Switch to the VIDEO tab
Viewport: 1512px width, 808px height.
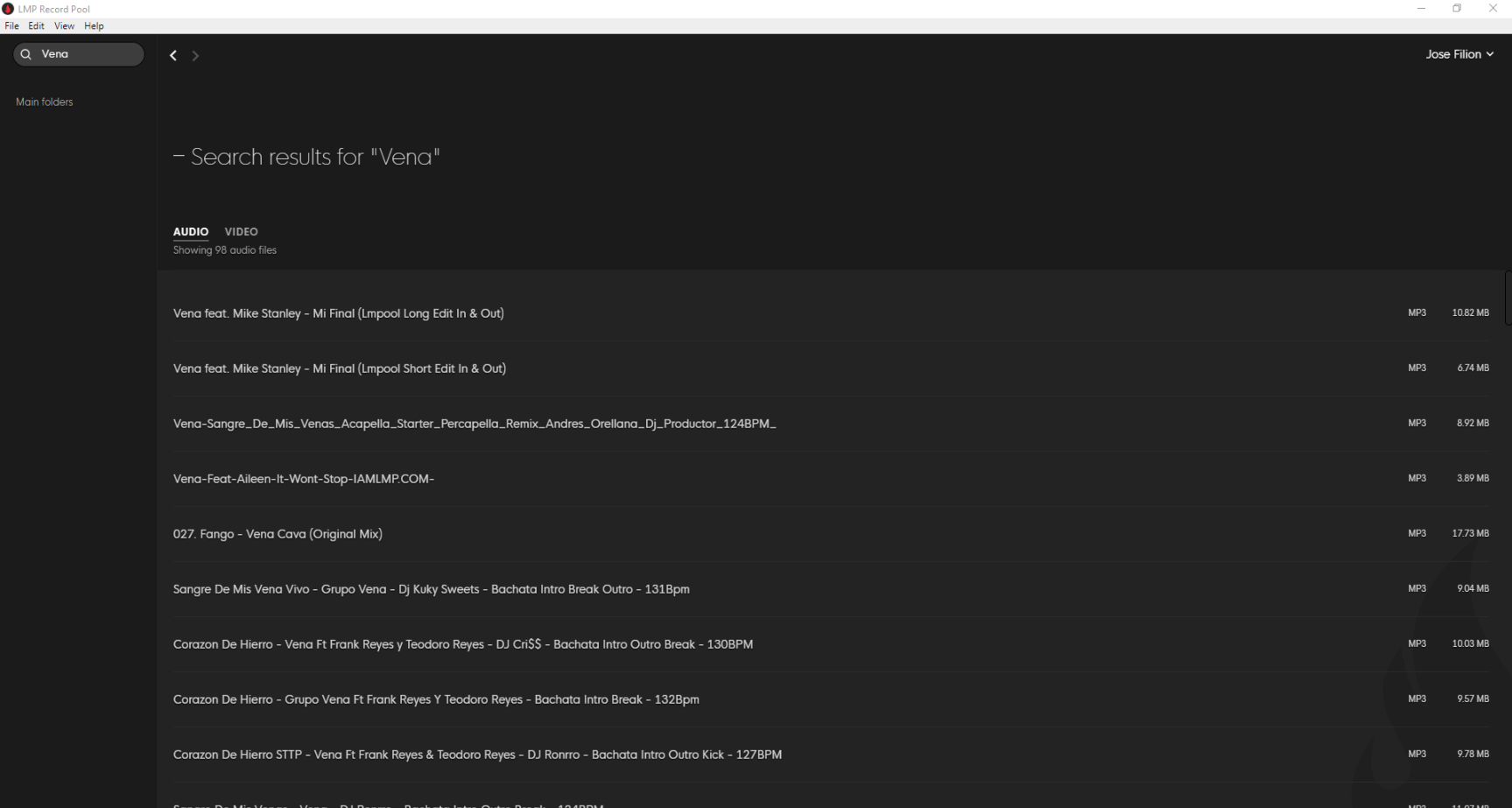241,231
